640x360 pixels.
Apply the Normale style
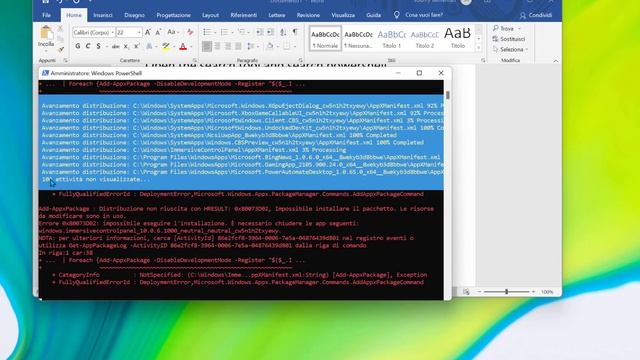point(325,39)
